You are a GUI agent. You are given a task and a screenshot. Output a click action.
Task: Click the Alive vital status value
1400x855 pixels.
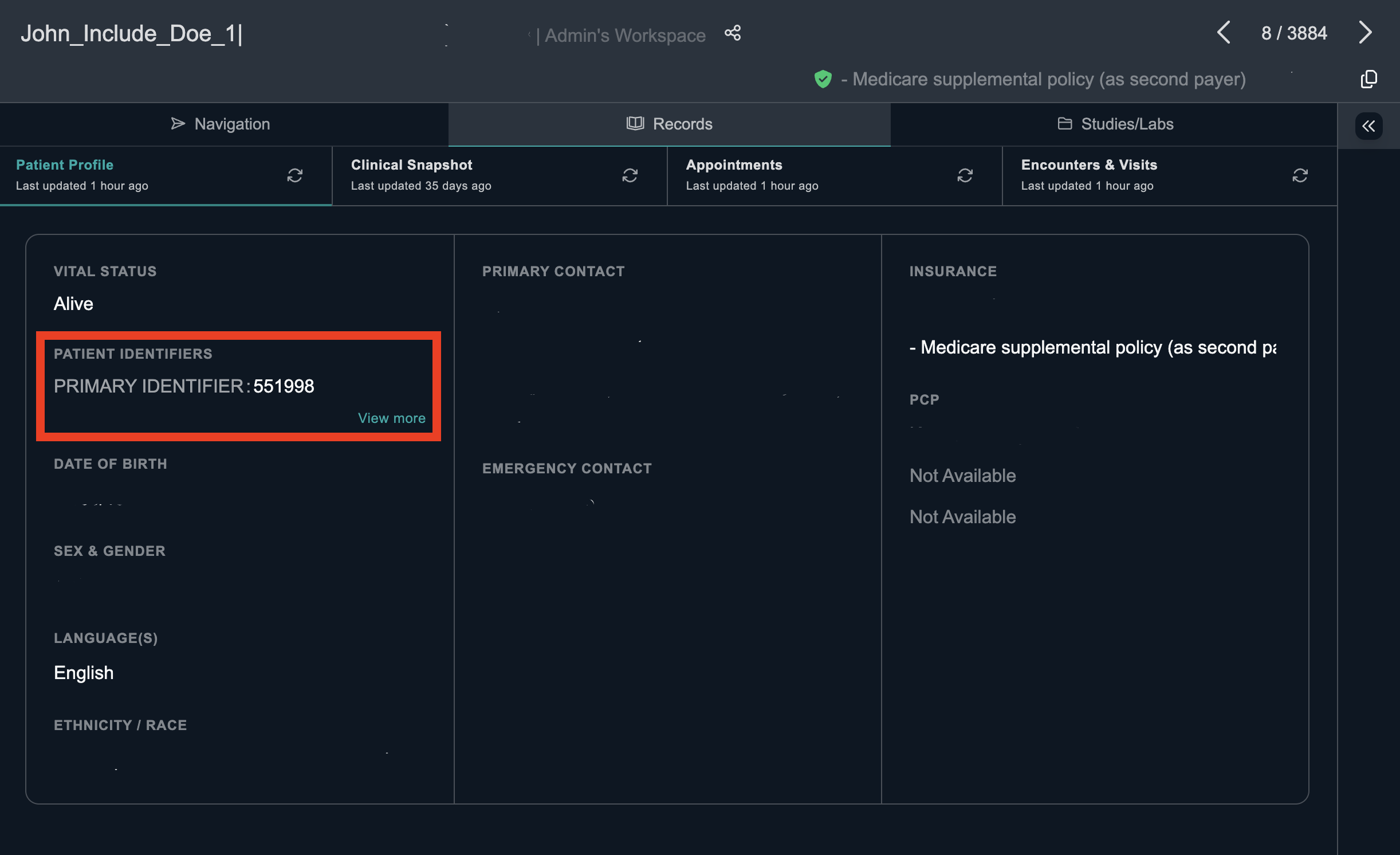[73, 304]
